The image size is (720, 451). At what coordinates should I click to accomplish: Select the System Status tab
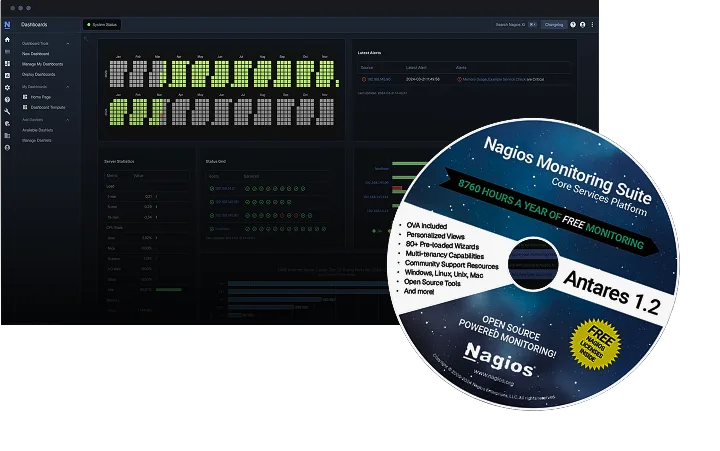[101, 25]
